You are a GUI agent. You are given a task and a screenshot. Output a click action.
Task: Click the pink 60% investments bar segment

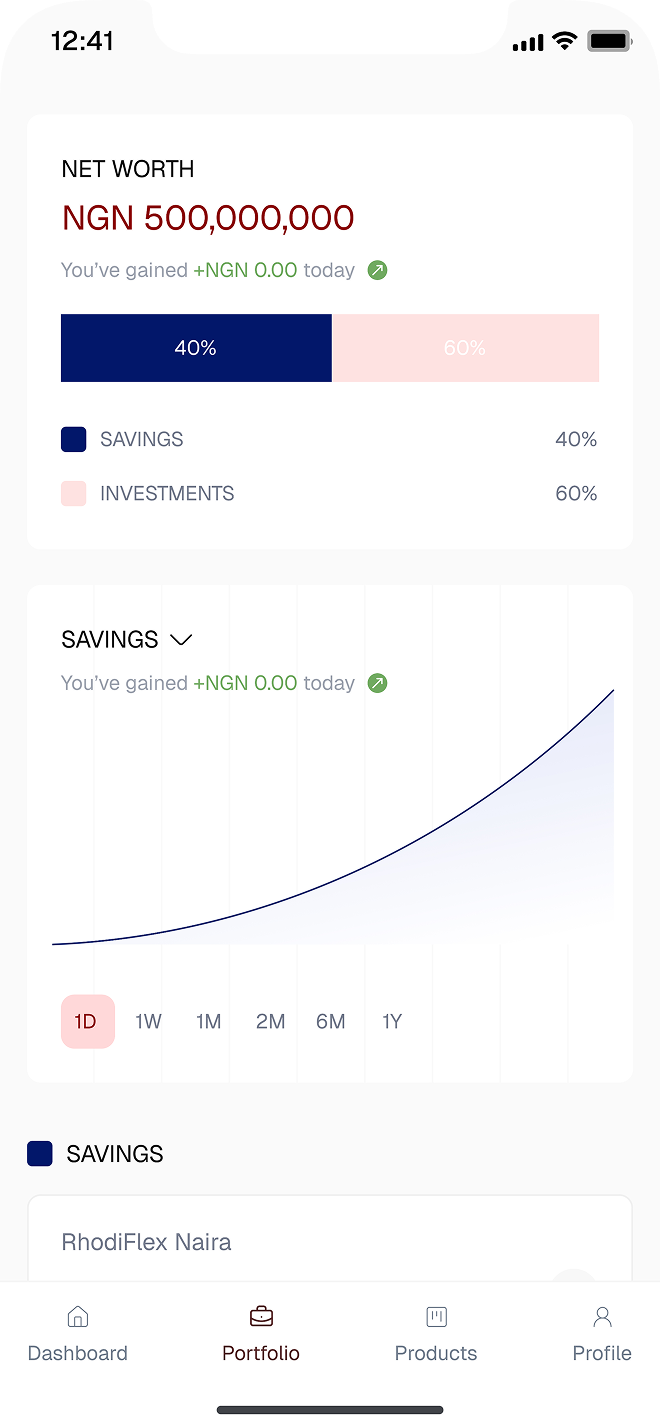[465, 348]
